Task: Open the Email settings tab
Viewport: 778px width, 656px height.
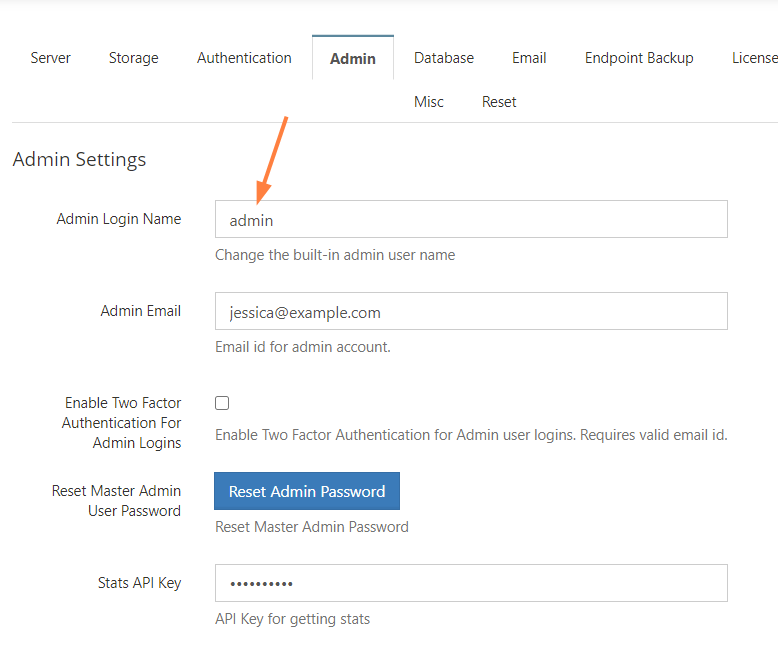Action: [529, 58]
